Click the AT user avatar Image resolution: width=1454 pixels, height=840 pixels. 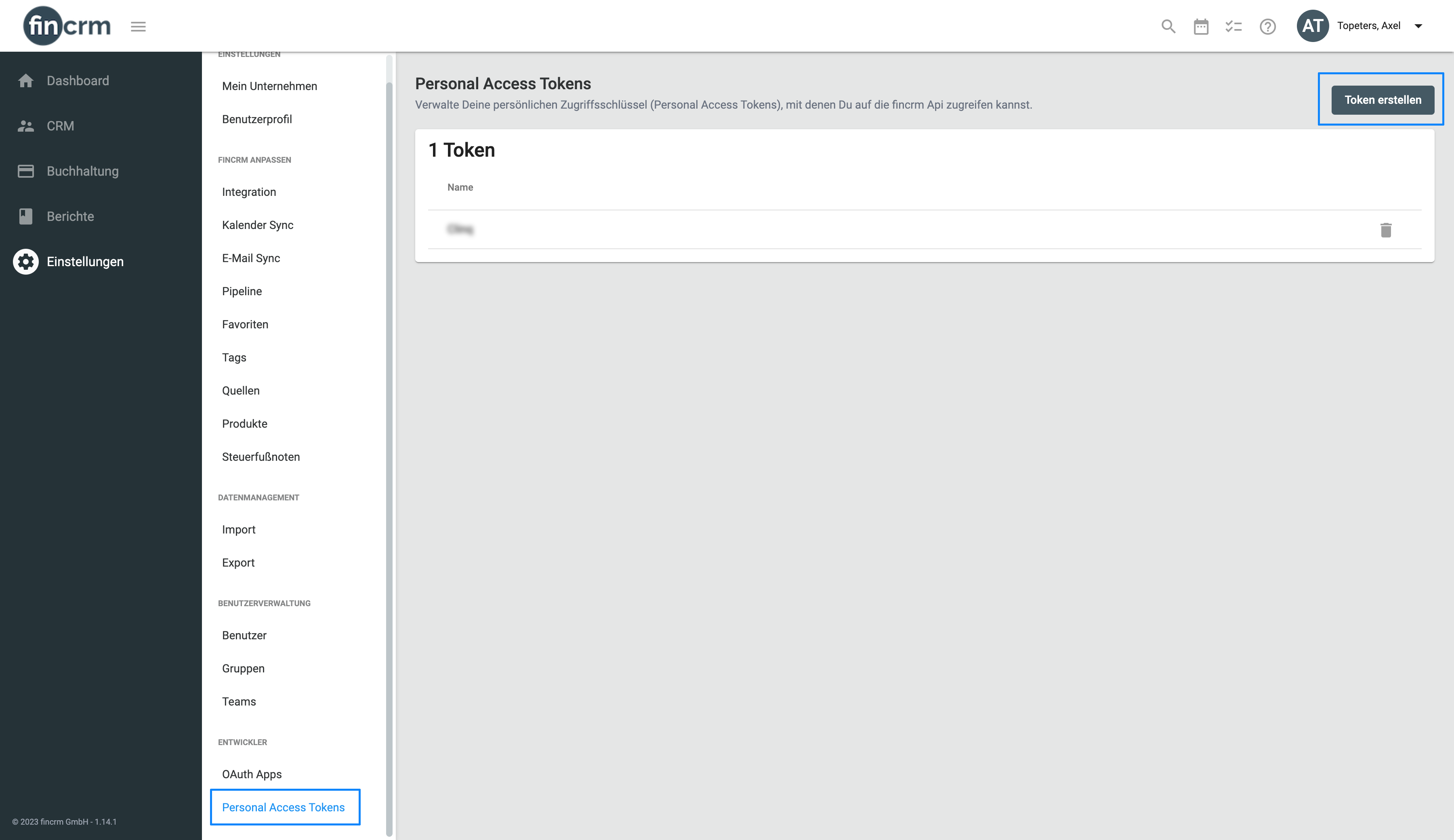coord(1313,25)
